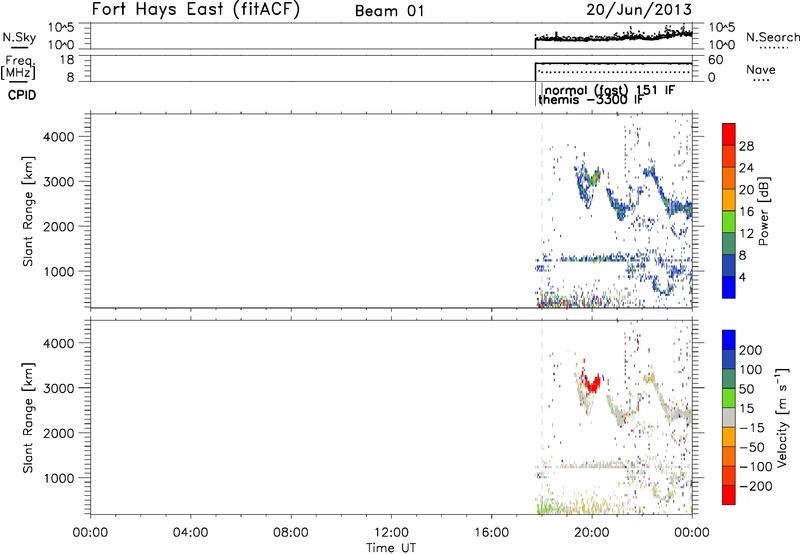Pick the Velocity segment between -100 and -50
Image resolution: width=800 pixels, height=554 pixels.
coord(729,456)
